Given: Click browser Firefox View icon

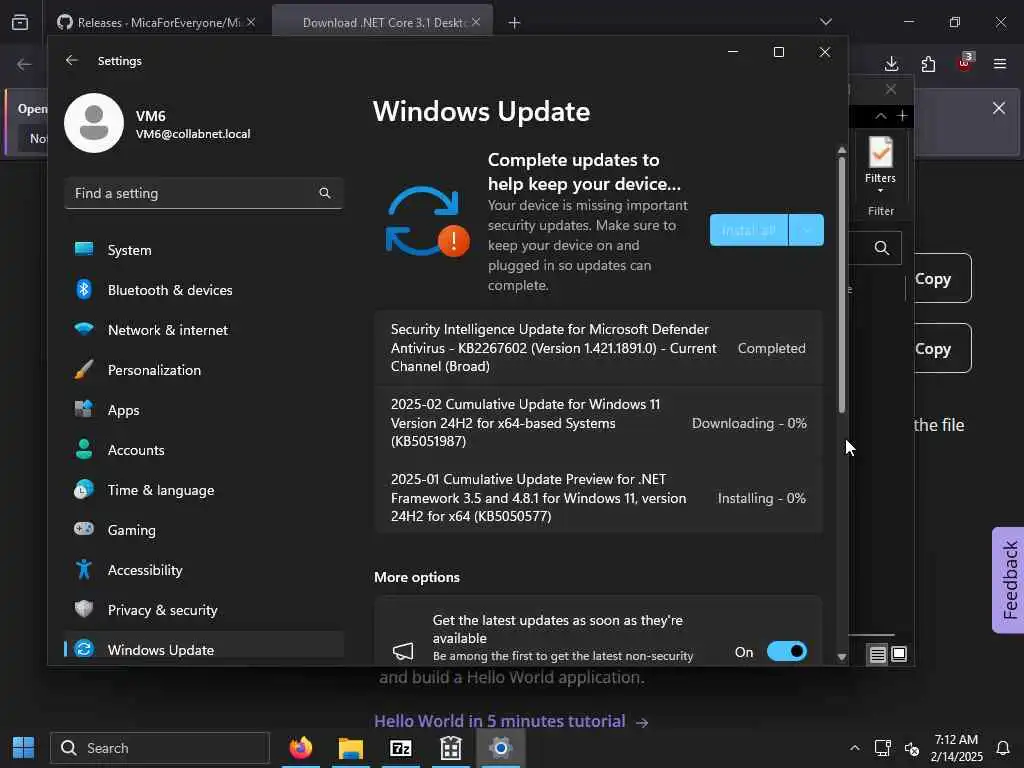Looking at the screenshot, I should [20, 22].
